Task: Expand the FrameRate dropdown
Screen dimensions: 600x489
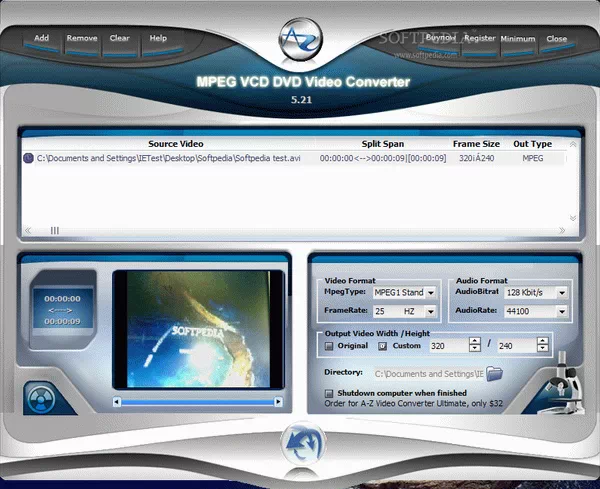Action: pos(431,311)
